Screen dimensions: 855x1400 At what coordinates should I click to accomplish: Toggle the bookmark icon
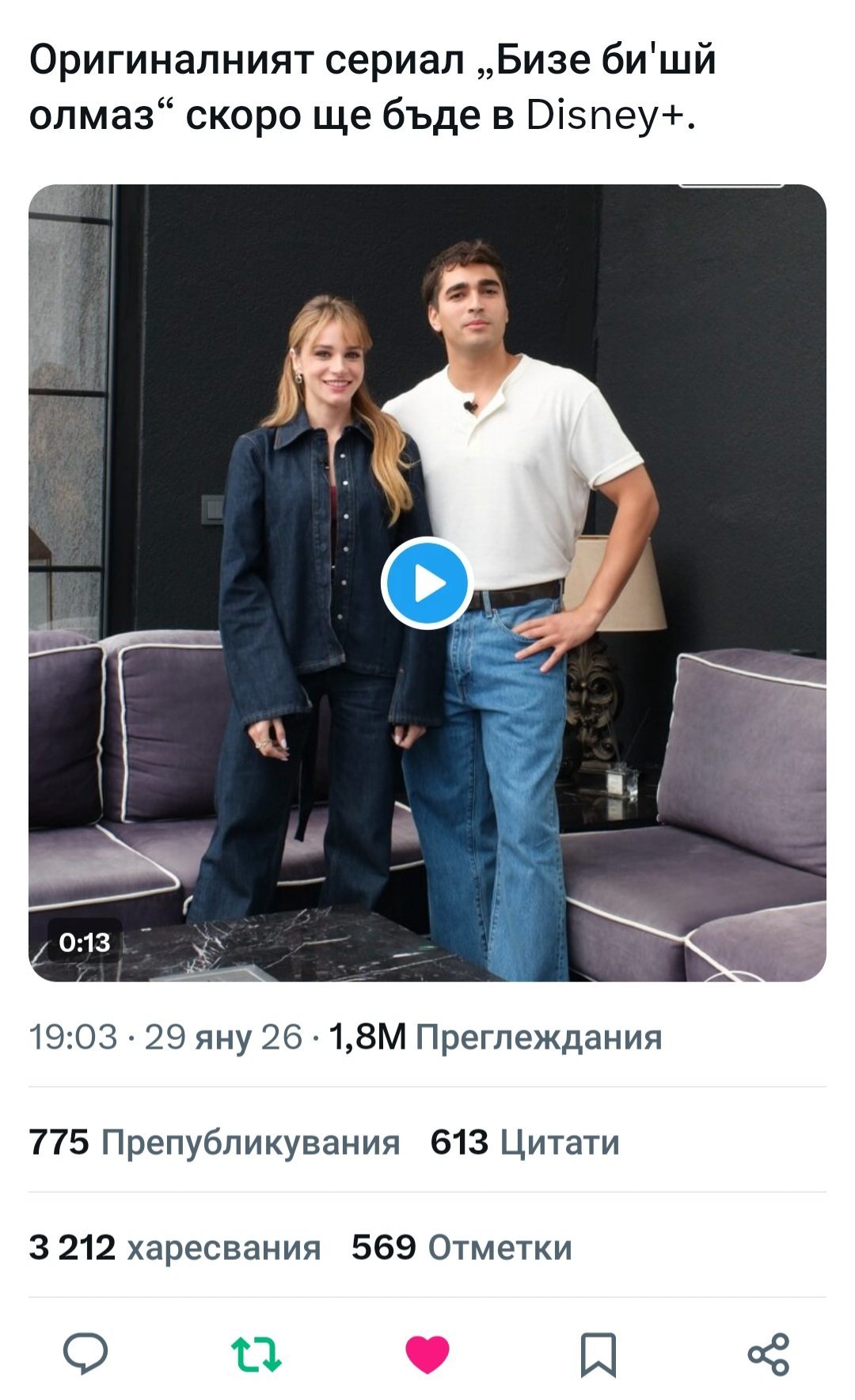coord(598,1354)
